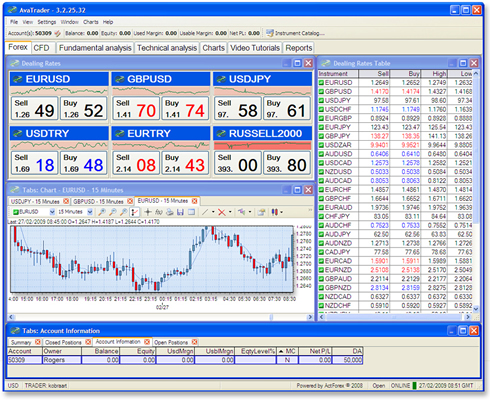
Task: Expand the arrow marker dropdown arrow
Action: click(250, 212)
